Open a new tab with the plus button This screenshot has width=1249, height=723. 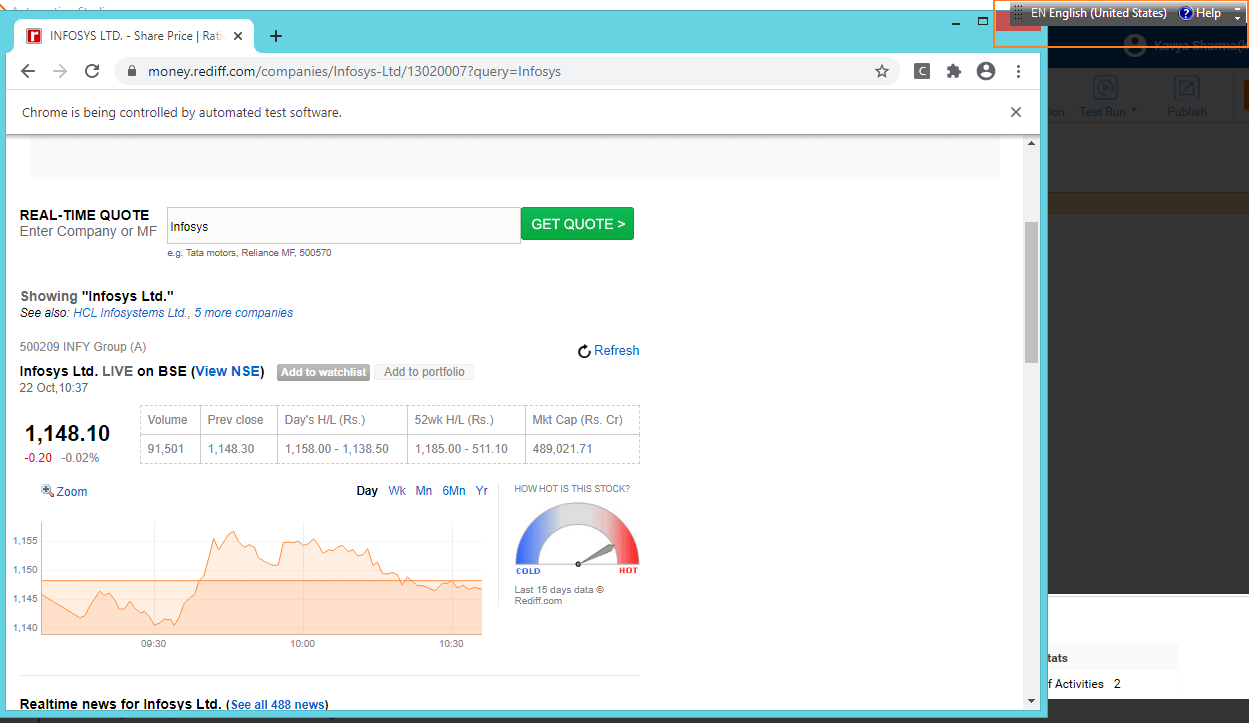(x=276, y=36)
